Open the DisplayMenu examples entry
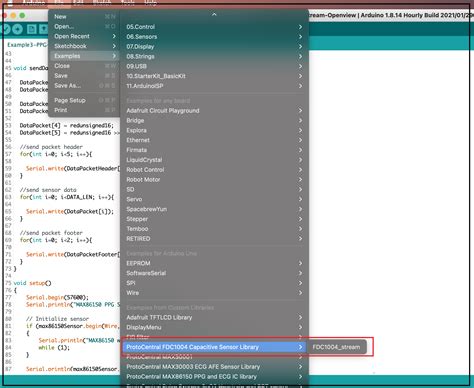Viewport: 474px width, 388px height. click(x=214, y=327)
